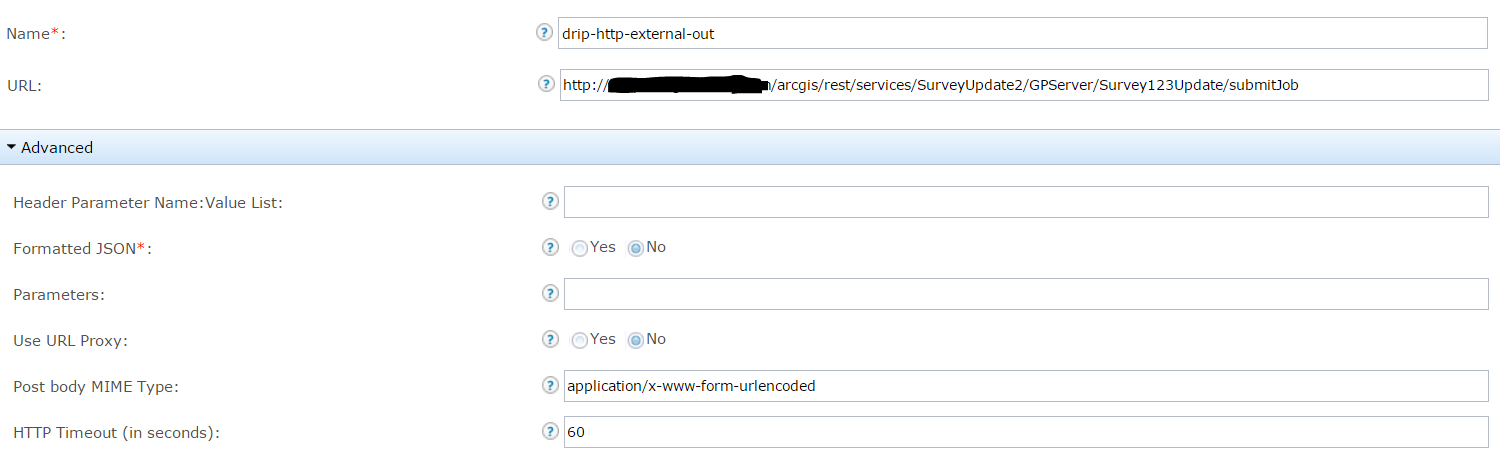Screen dimensions: 1500x468
Task: Focus the Header Parameter Name:Value List field
Action: pos(1026,202)
